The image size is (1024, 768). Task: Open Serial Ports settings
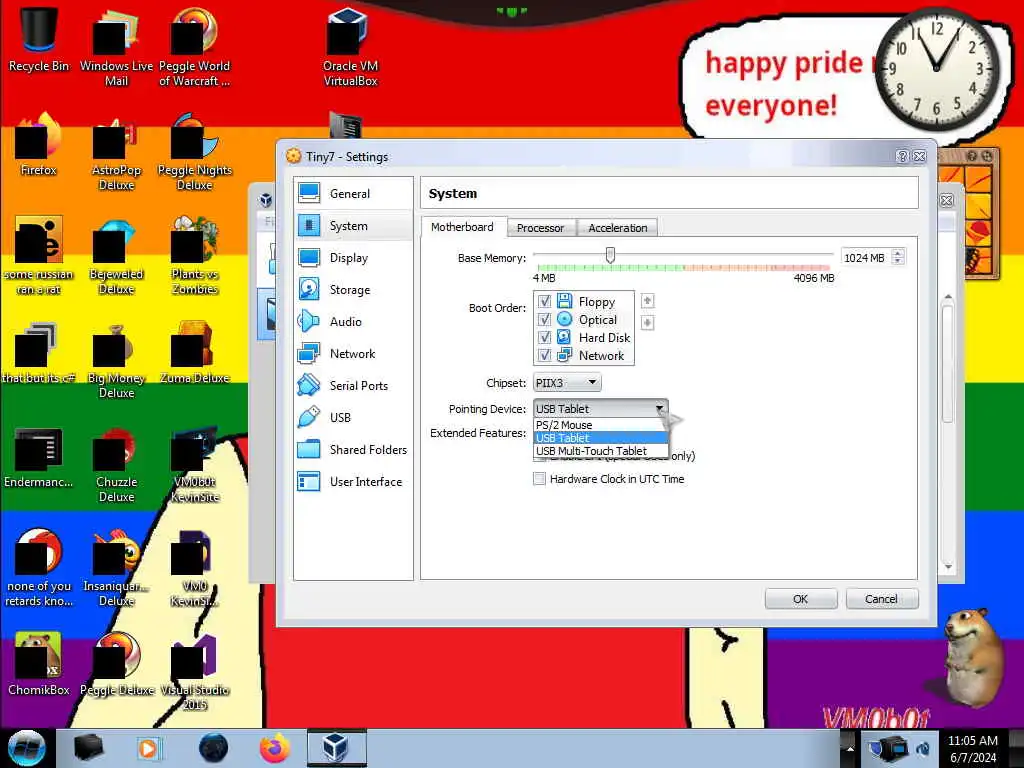353,385
